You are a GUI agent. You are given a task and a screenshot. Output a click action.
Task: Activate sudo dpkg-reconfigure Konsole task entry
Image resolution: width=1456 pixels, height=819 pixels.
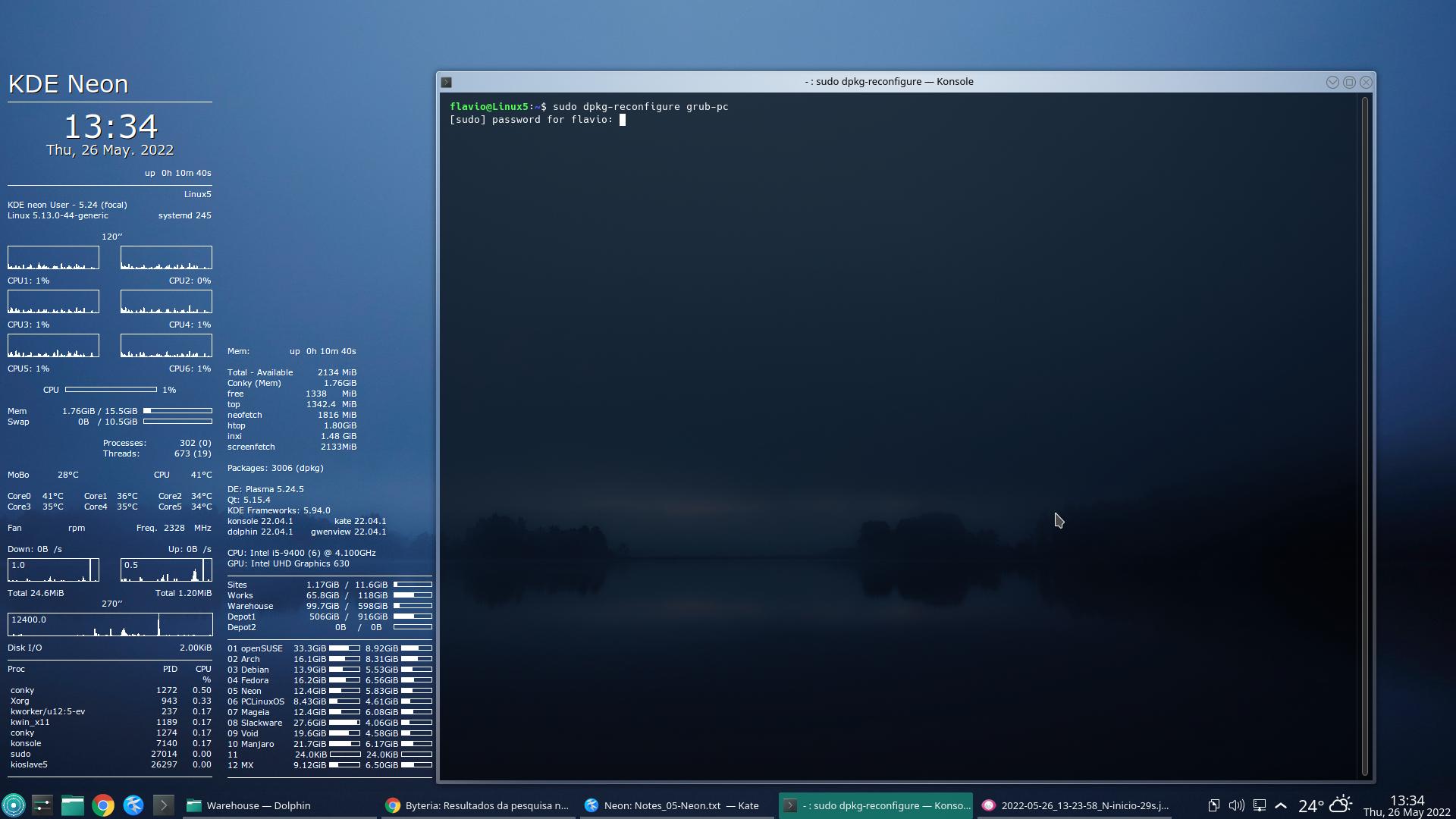876,805
